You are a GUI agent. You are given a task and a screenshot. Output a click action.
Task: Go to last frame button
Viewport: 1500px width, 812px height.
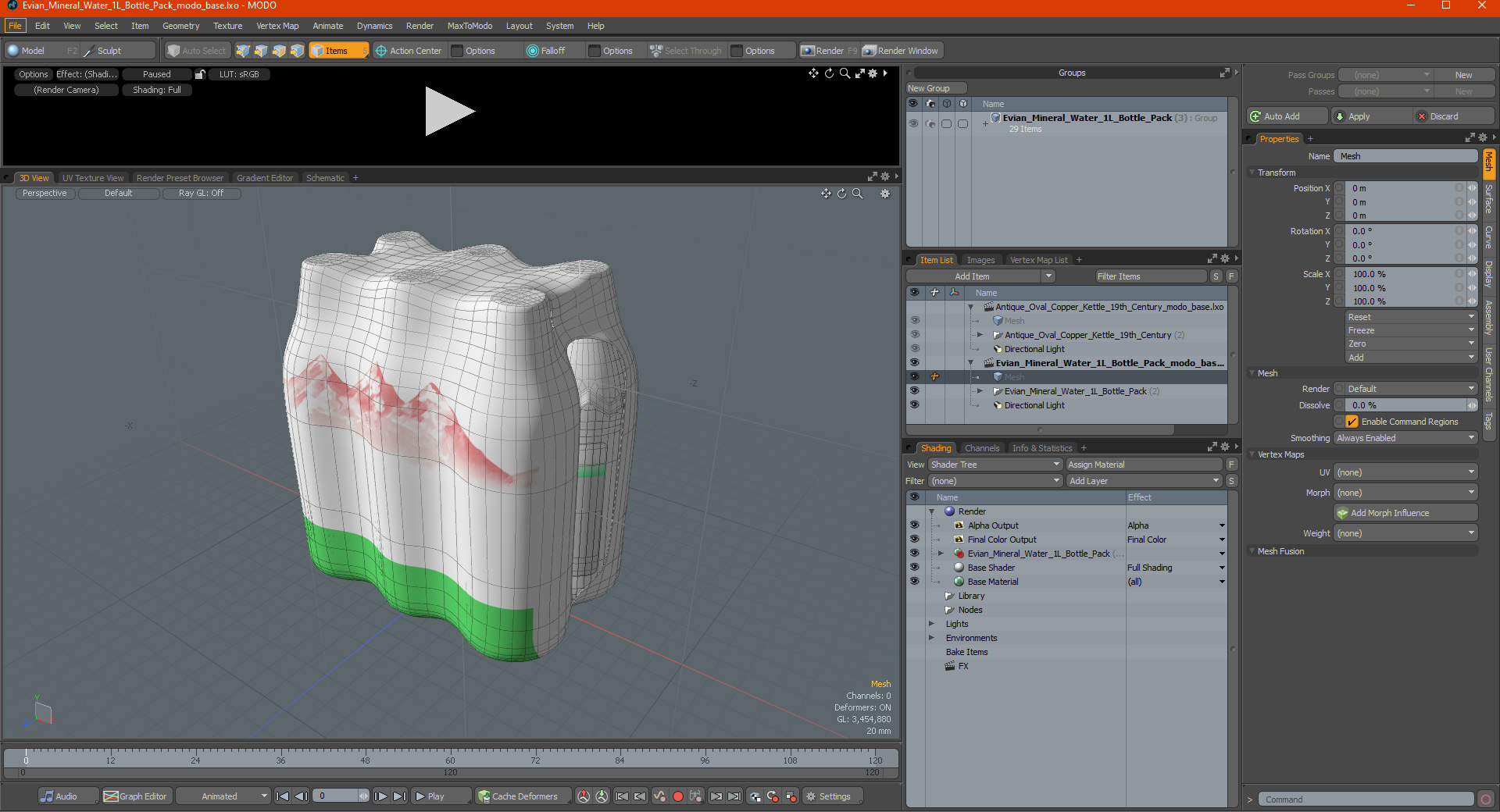(399, 796)
